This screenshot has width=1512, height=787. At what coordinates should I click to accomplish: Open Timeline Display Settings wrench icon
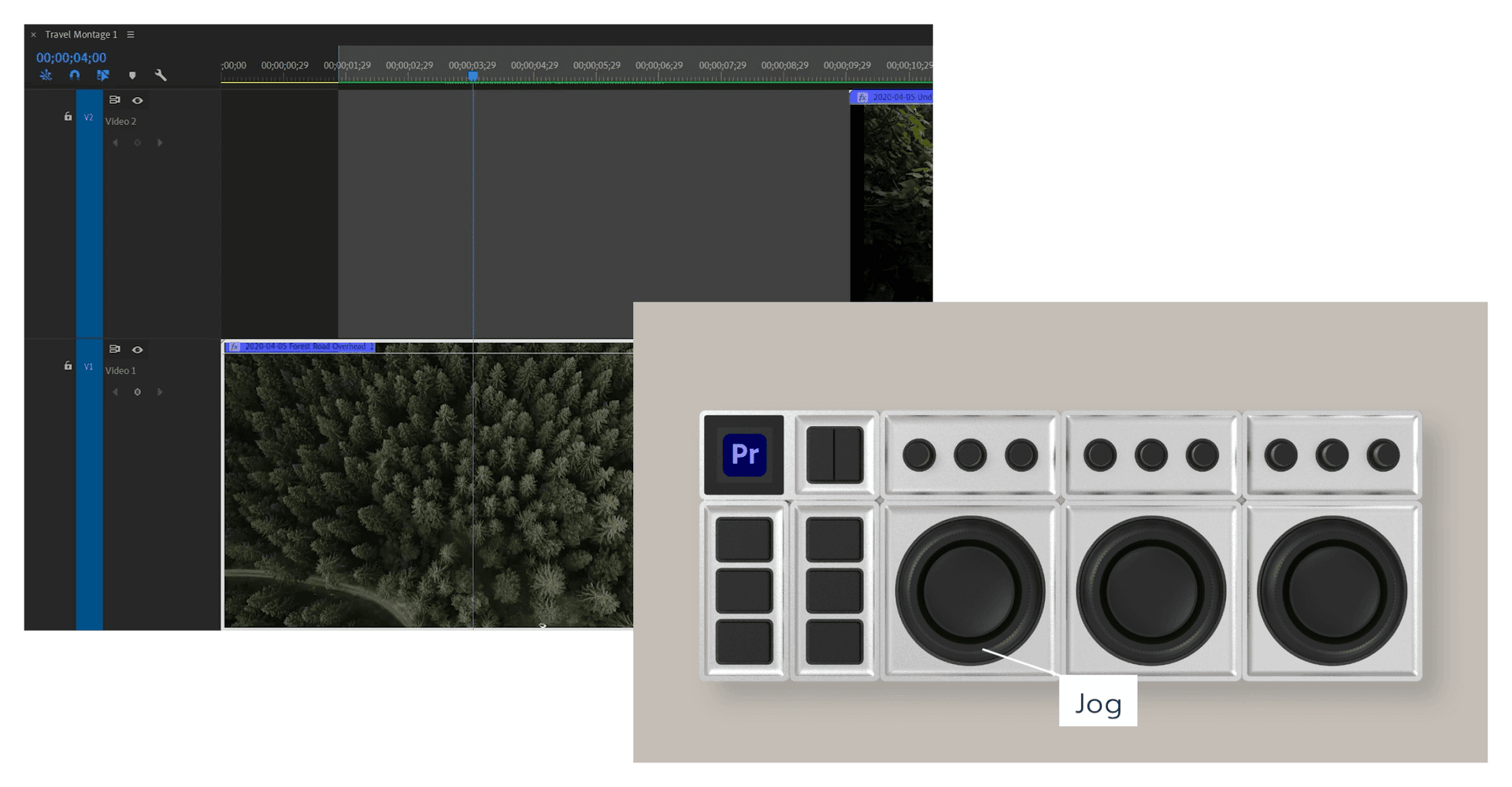pos(161,75)
